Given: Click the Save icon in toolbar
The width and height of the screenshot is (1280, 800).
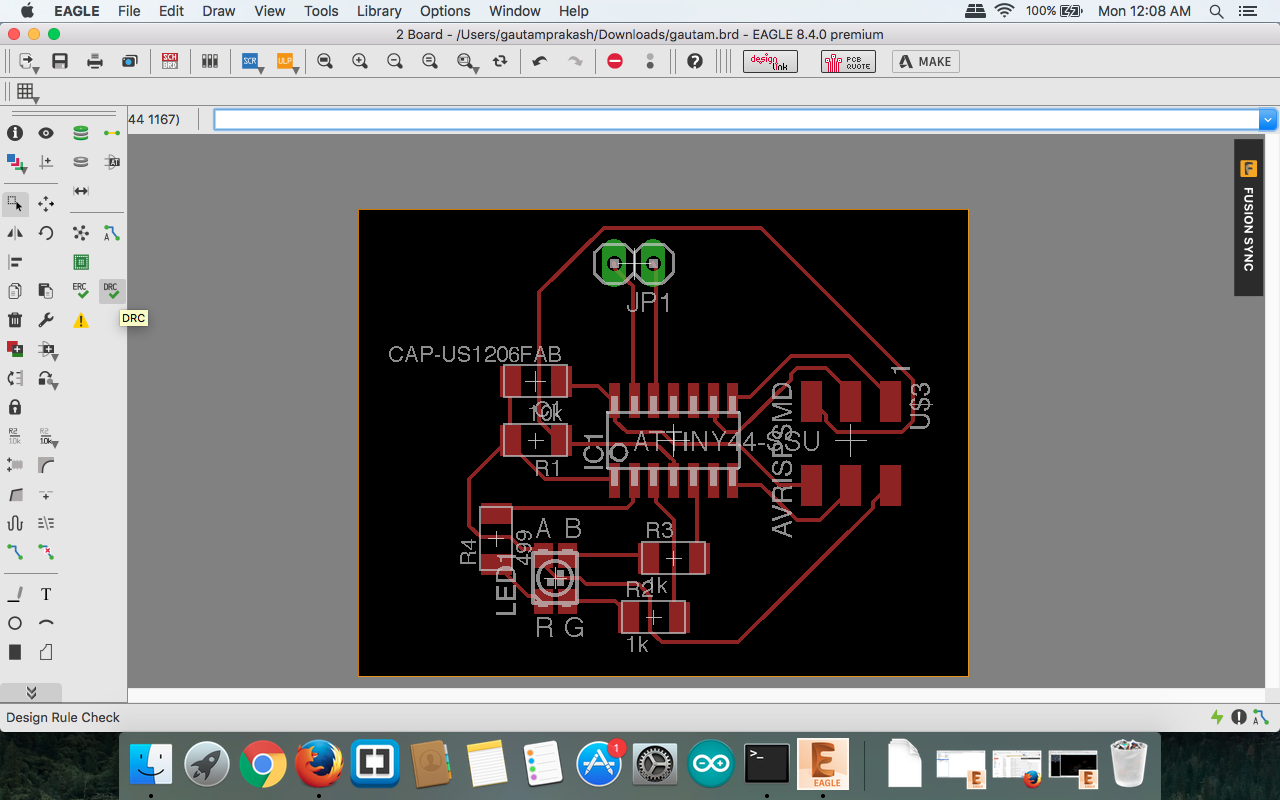Looking at the screenshot, I should 60,61.
